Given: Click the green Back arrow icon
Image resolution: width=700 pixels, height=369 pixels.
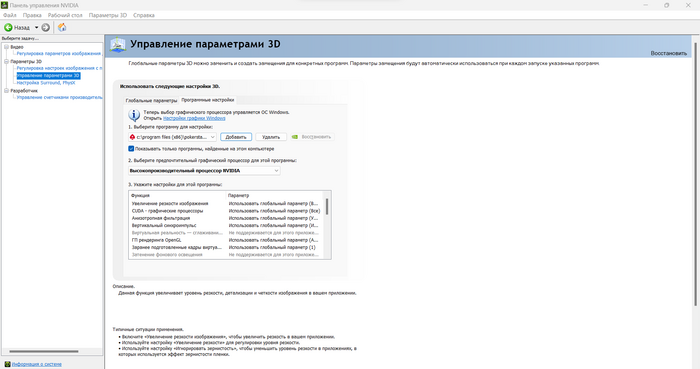Looking at the screenshot, I should point(8,27).
